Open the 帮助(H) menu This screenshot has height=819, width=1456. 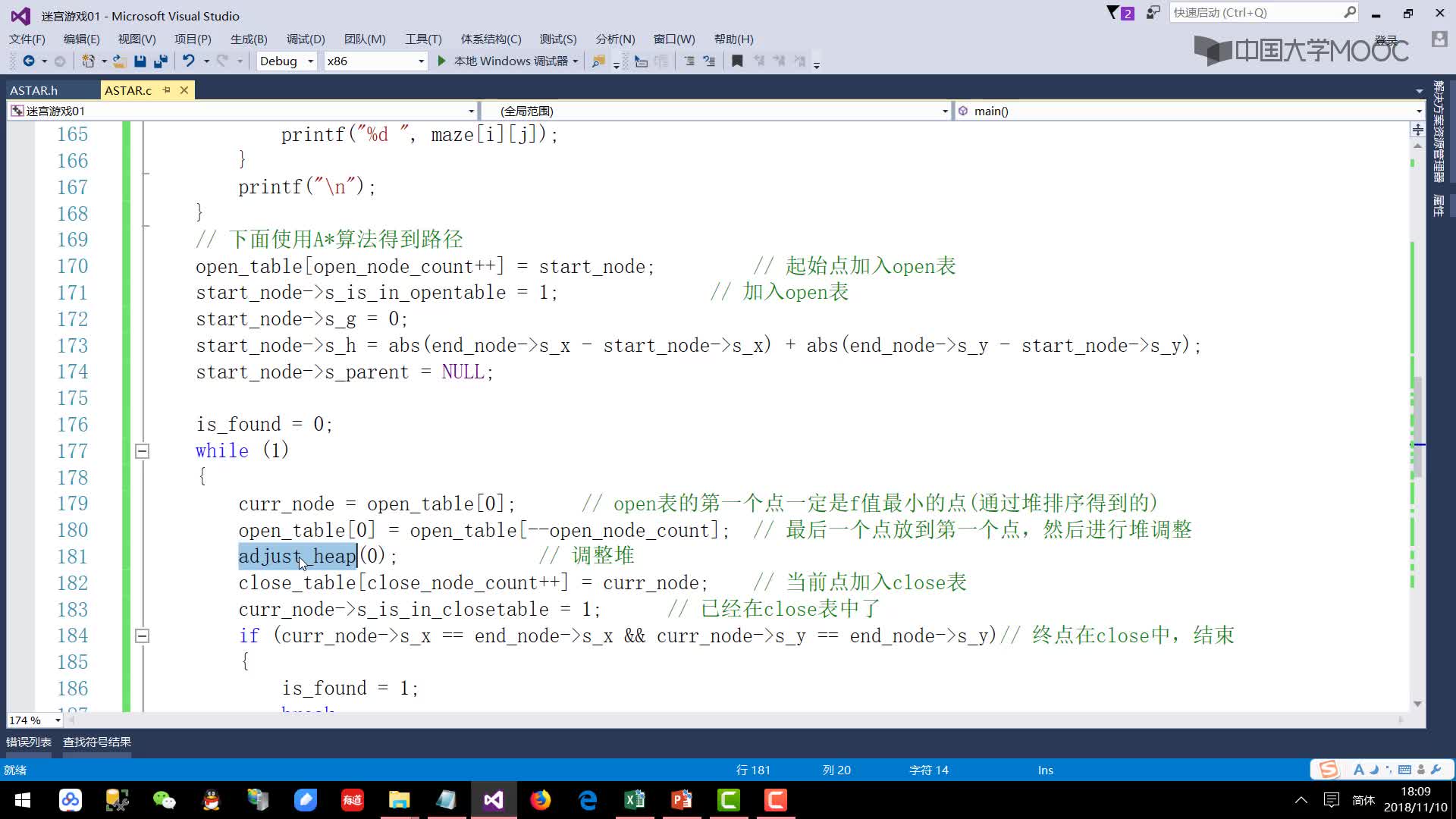(x=733, y=39)
